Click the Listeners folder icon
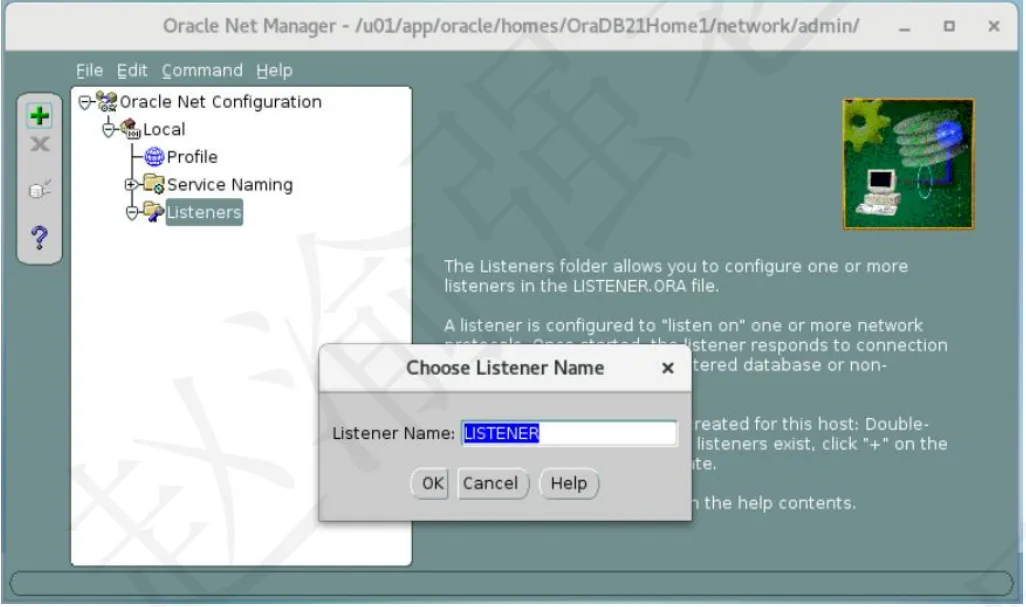 coord(154,212)
